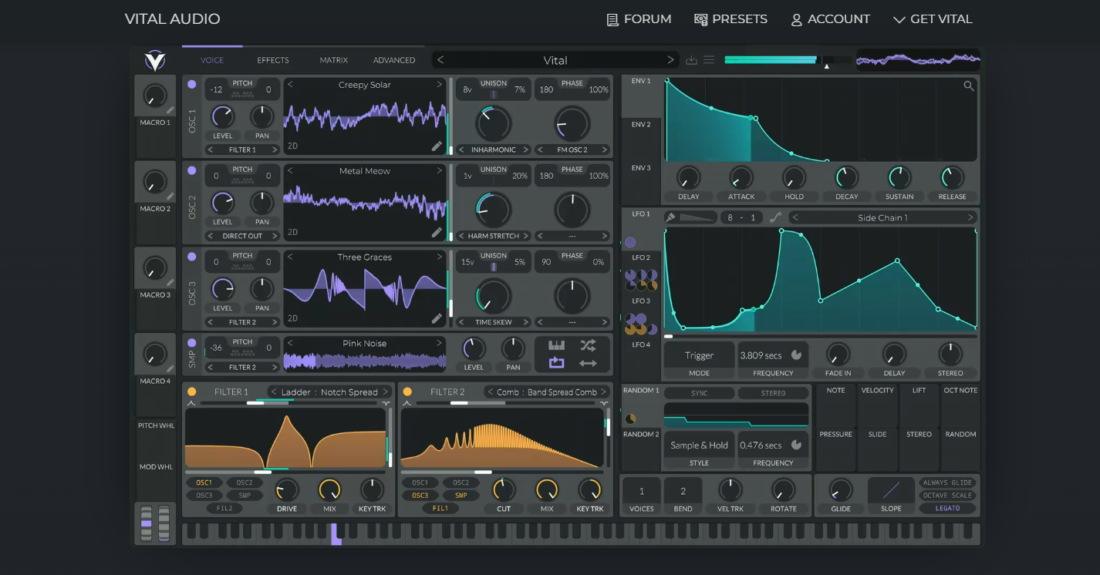Open the wavetable editor for Creepy Solar
The image size is (1100, 575).
pyautogui.click(x=436, y=146)
